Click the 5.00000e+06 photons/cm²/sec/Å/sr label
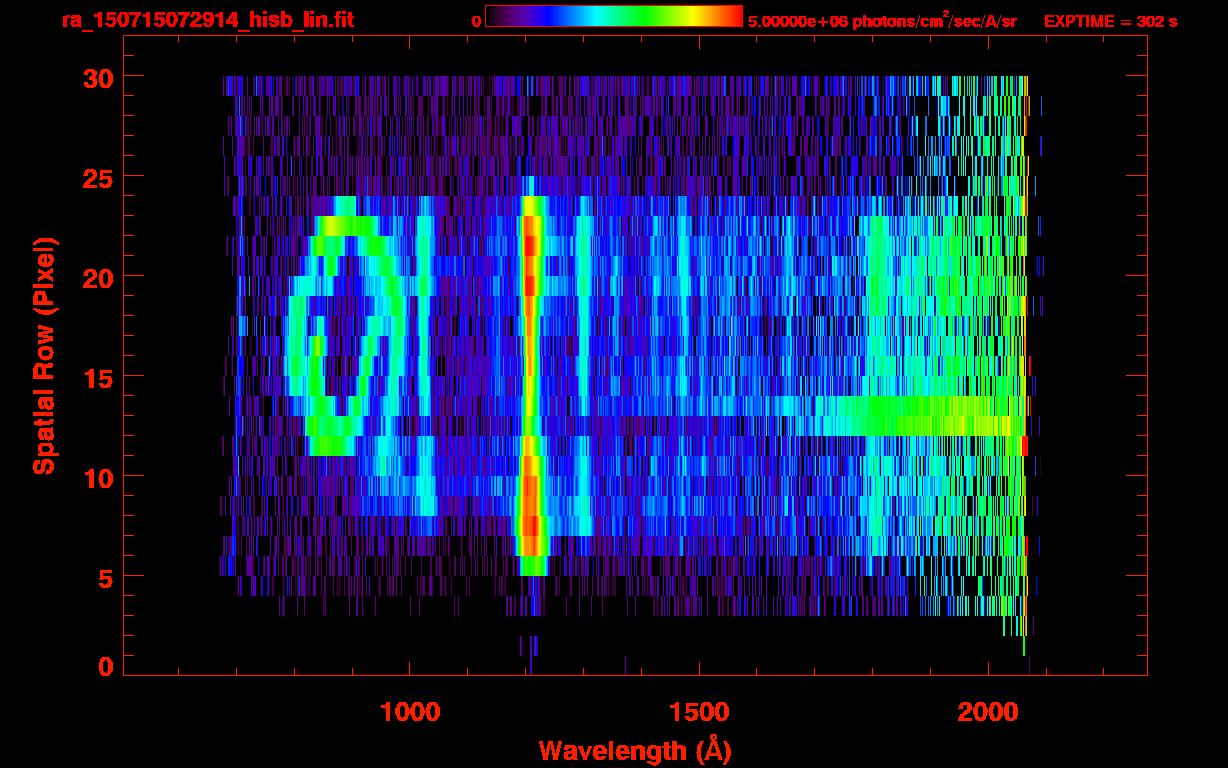Screen dimensions: 1228x768 click(882, 20)
